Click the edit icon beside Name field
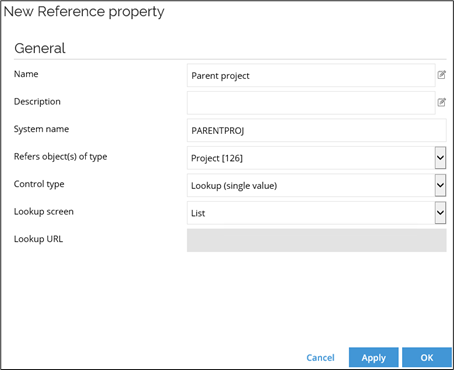This screenshot has width=454, height=370. click(442, 75)
